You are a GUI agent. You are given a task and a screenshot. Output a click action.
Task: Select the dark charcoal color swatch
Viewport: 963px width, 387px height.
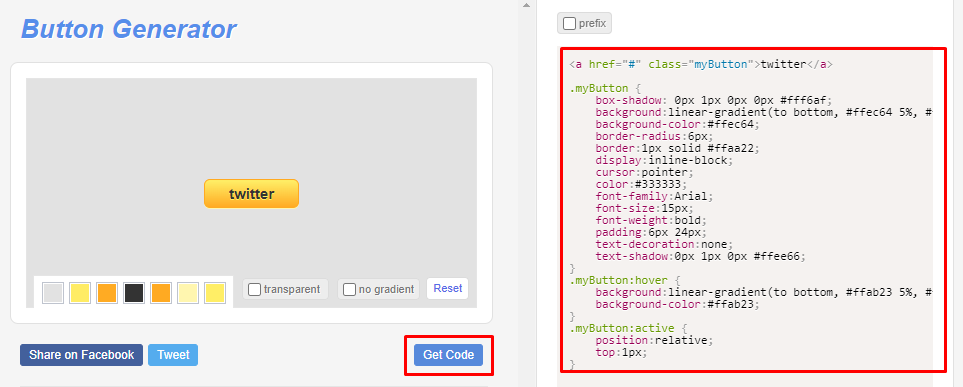tap(134, 293)
